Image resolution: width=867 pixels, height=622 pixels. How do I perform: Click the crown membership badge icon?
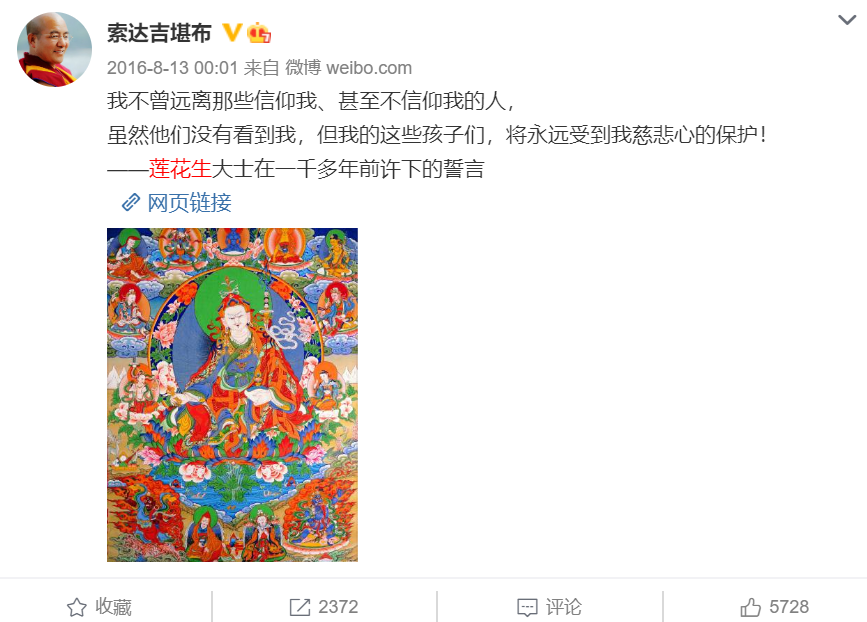click(x=258, y=33)
